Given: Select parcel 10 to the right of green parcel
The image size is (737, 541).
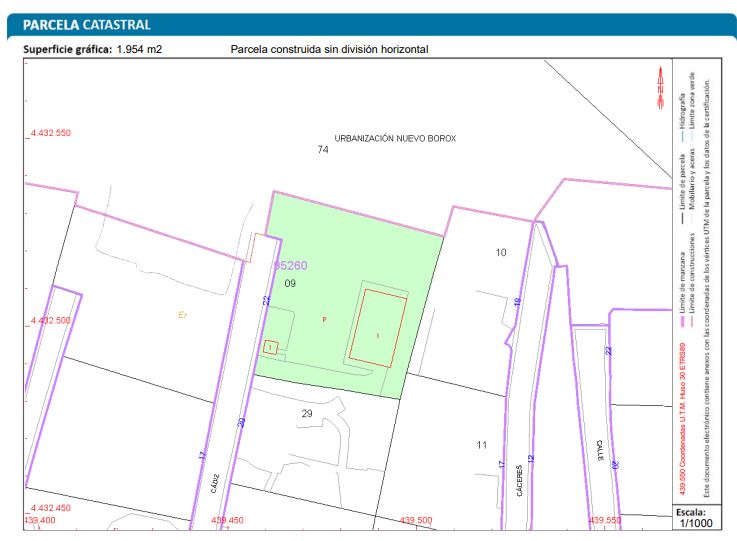Looking at the screenshot, I should click(x=501, y=252).
